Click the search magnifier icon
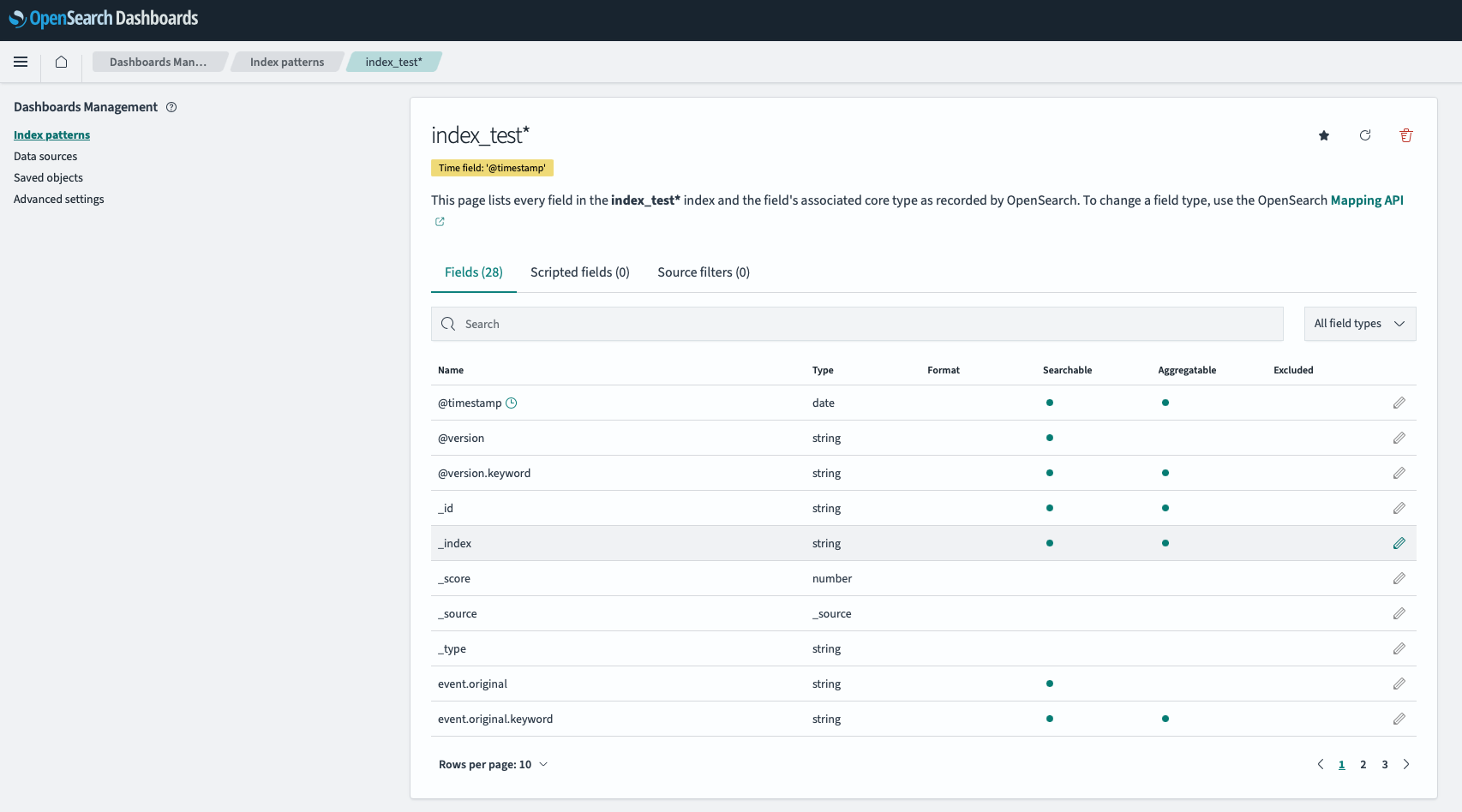The height and width of the screenshot is (812, 1462). click(x=448, y=324)
